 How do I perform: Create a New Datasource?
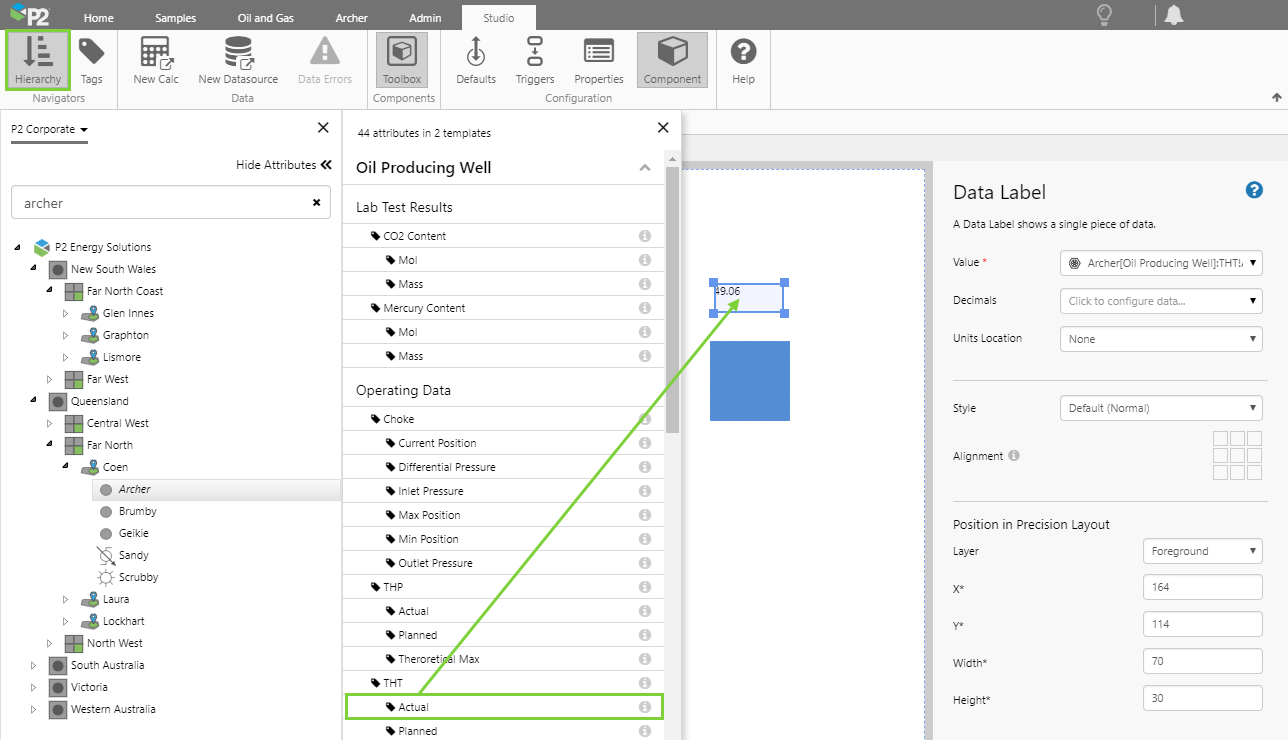(237, 60)
